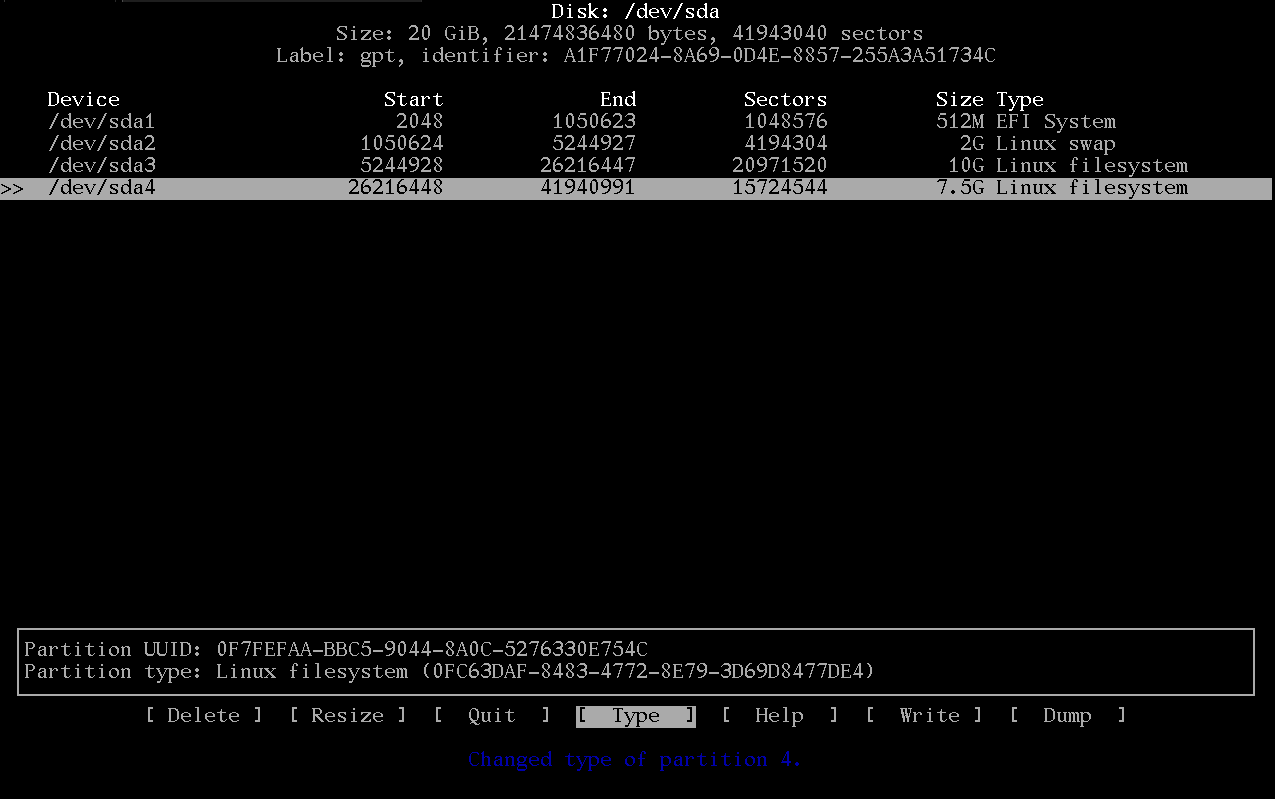This screenshot has height=799, width=1275.
Task: Click the Size column header
Action: [959, 99]
